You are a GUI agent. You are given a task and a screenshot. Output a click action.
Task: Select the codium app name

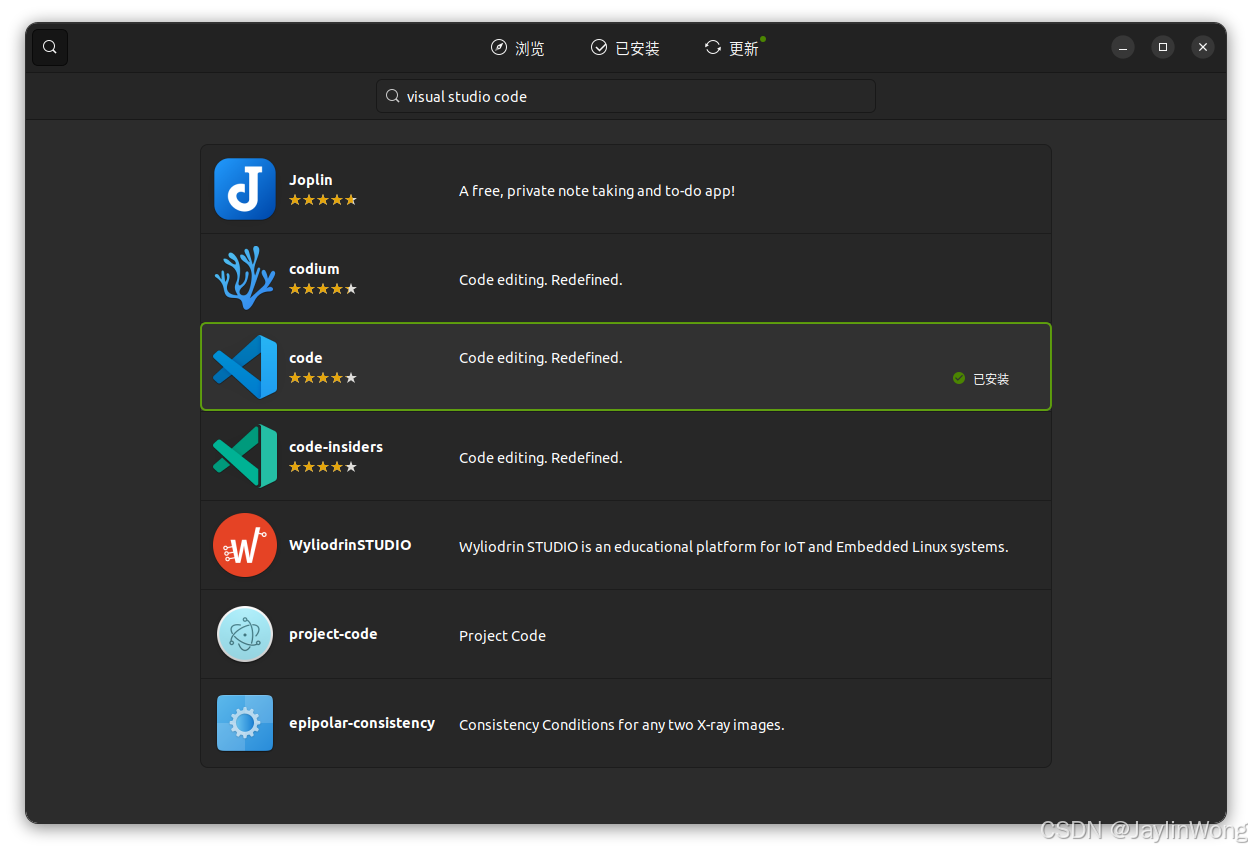[314, 269]
